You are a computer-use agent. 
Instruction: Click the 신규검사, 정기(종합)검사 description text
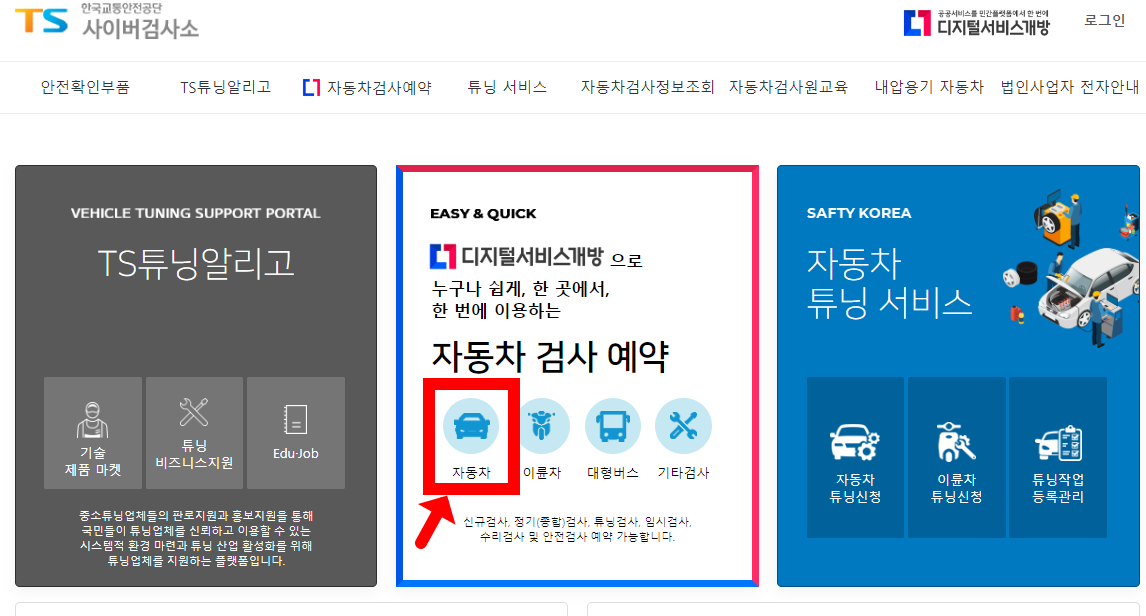[577, 529]
